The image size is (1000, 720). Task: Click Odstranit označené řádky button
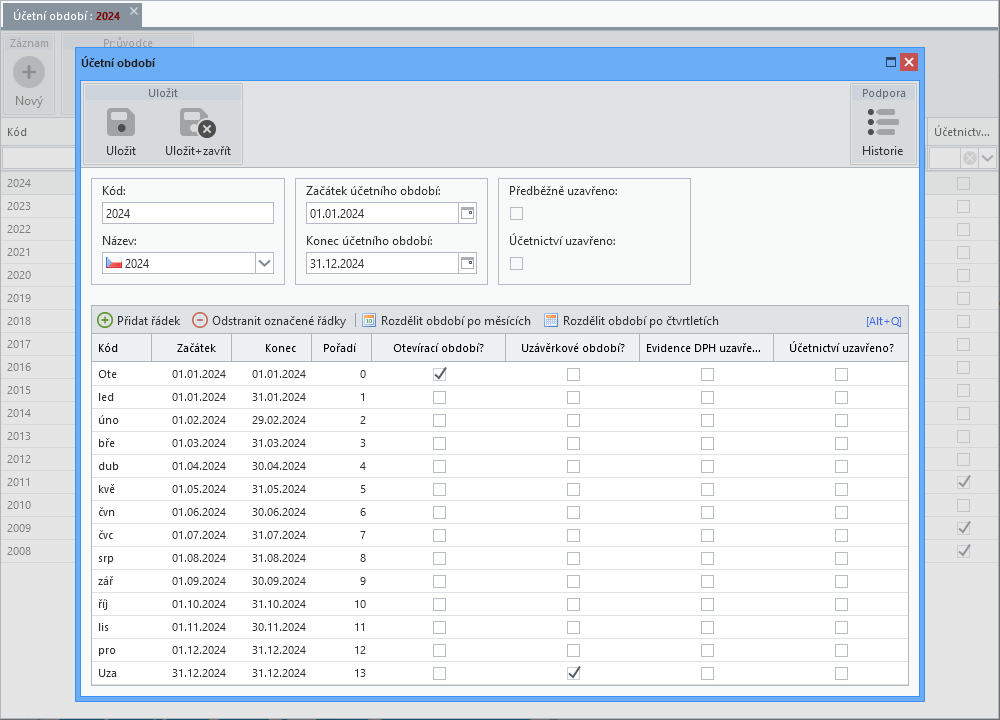269,320
